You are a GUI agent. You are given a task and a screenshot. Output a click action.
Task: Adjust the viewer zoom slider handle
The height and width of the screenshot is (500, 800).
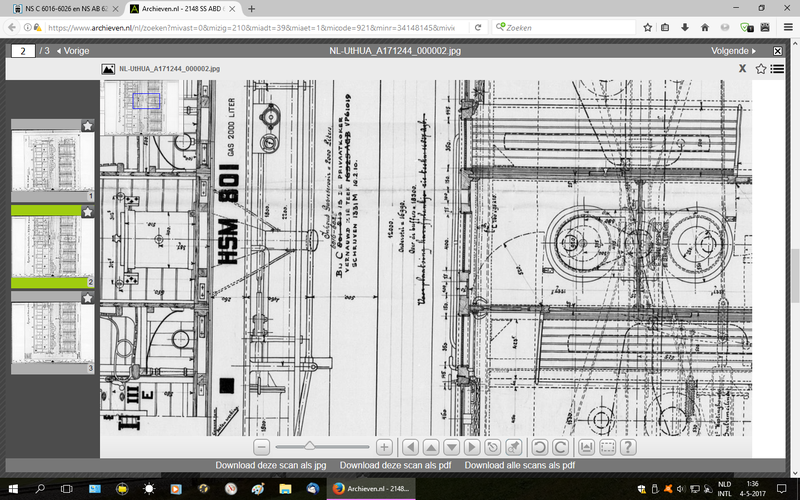point(309,446)
